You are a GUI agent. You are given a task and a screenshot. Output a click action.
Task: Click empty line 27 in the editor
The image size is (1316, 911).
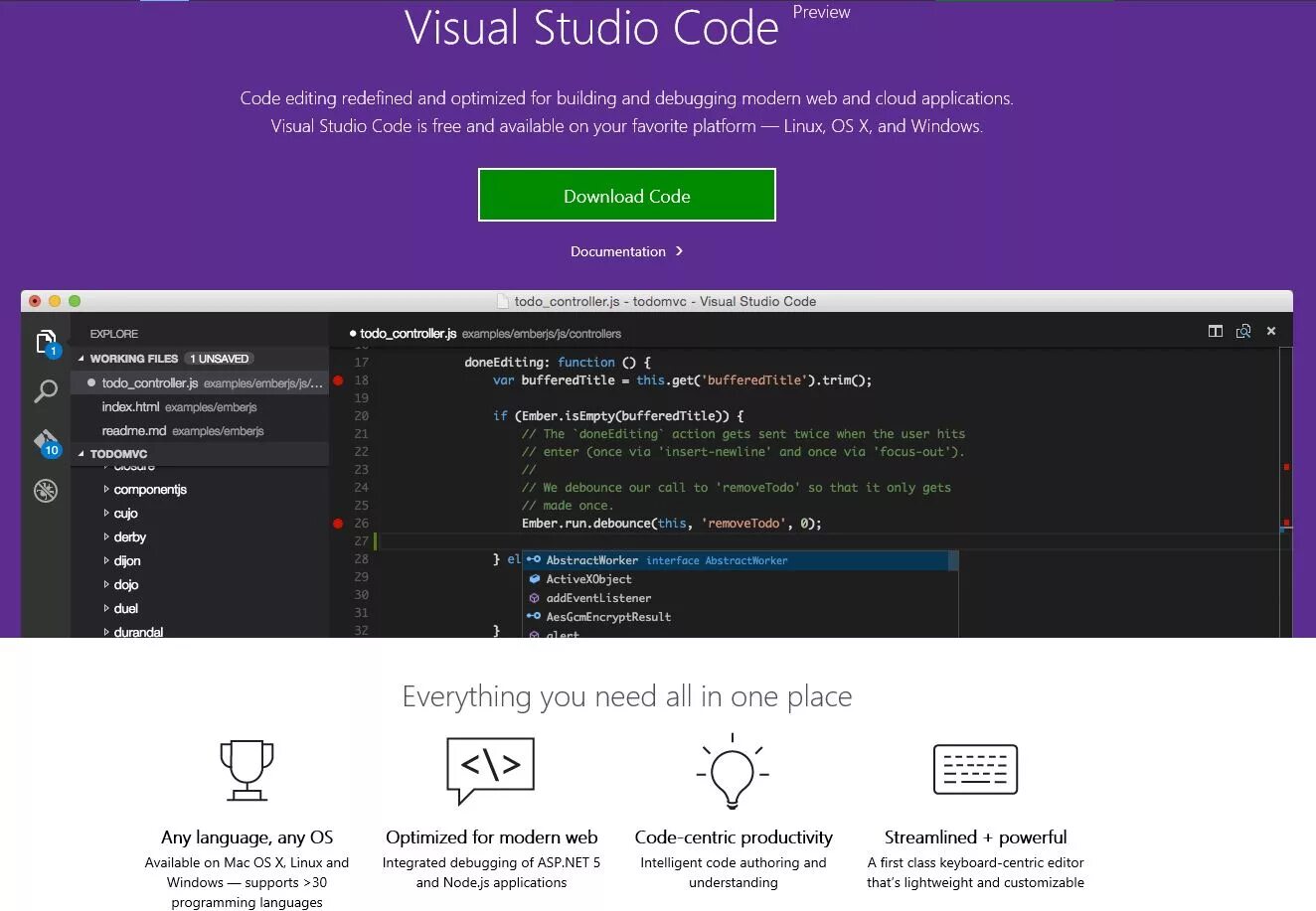(825, 541)
